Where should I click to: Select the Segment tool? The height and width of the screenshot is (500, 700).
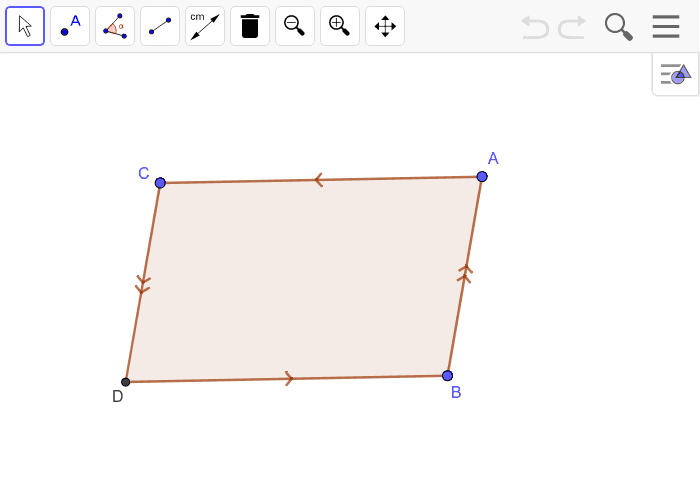tap(160, 26)
